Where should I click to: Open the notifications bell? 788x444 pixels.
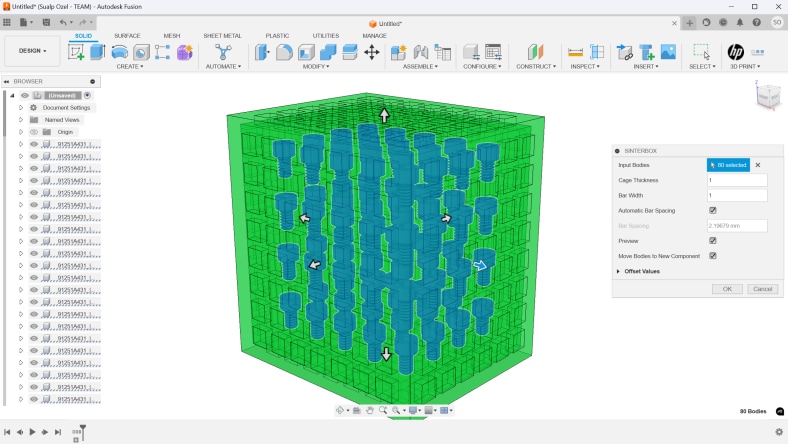pos(740,23)
